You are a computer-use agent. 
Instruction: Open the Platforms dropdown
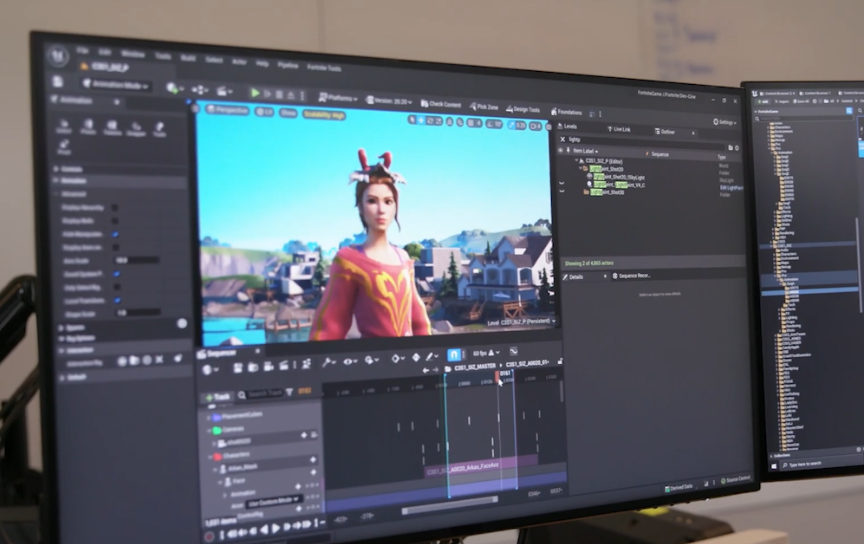point(338,99)
